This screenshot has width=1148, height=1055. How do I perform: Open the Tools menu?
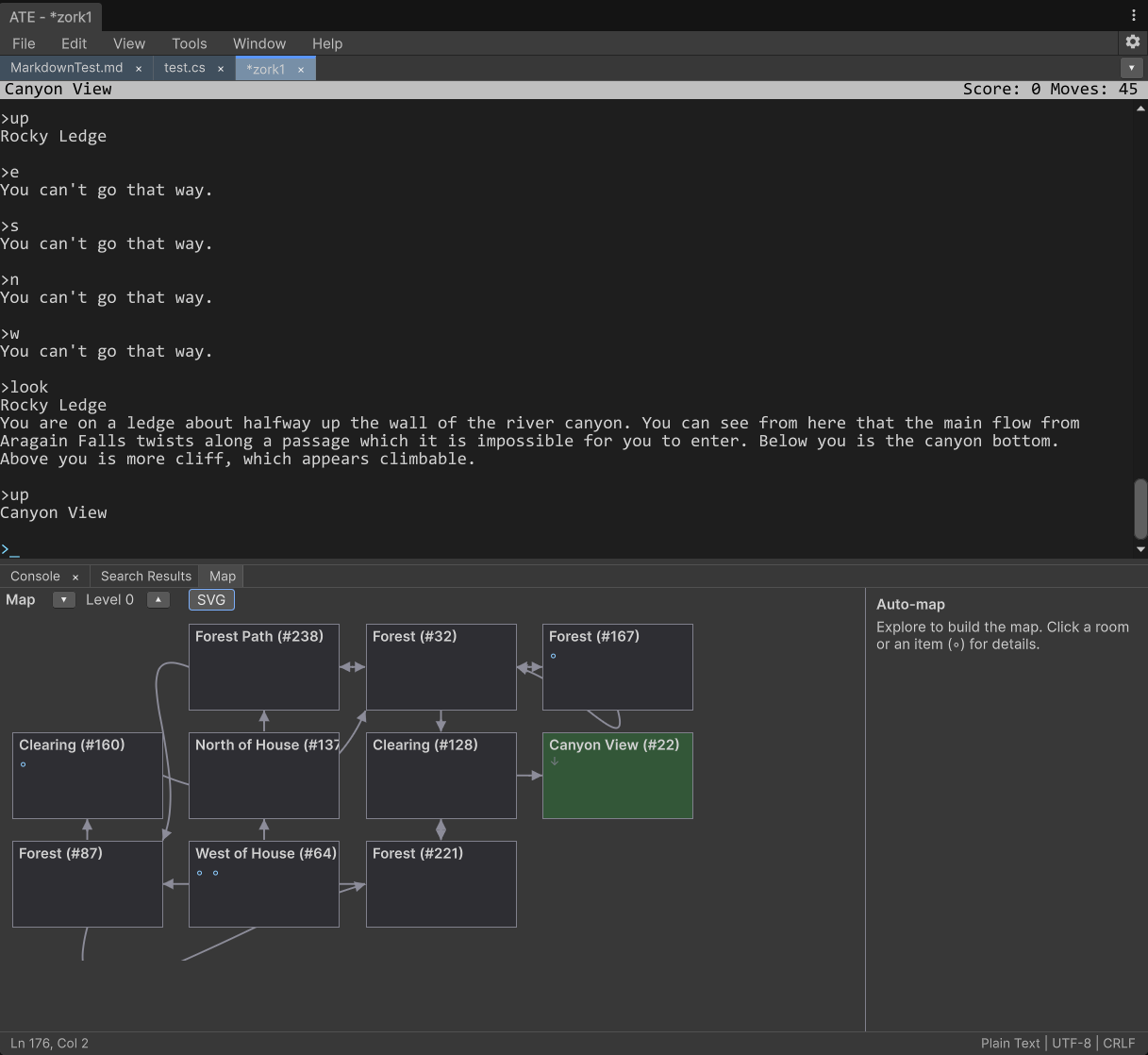click(x=189, y=43)
